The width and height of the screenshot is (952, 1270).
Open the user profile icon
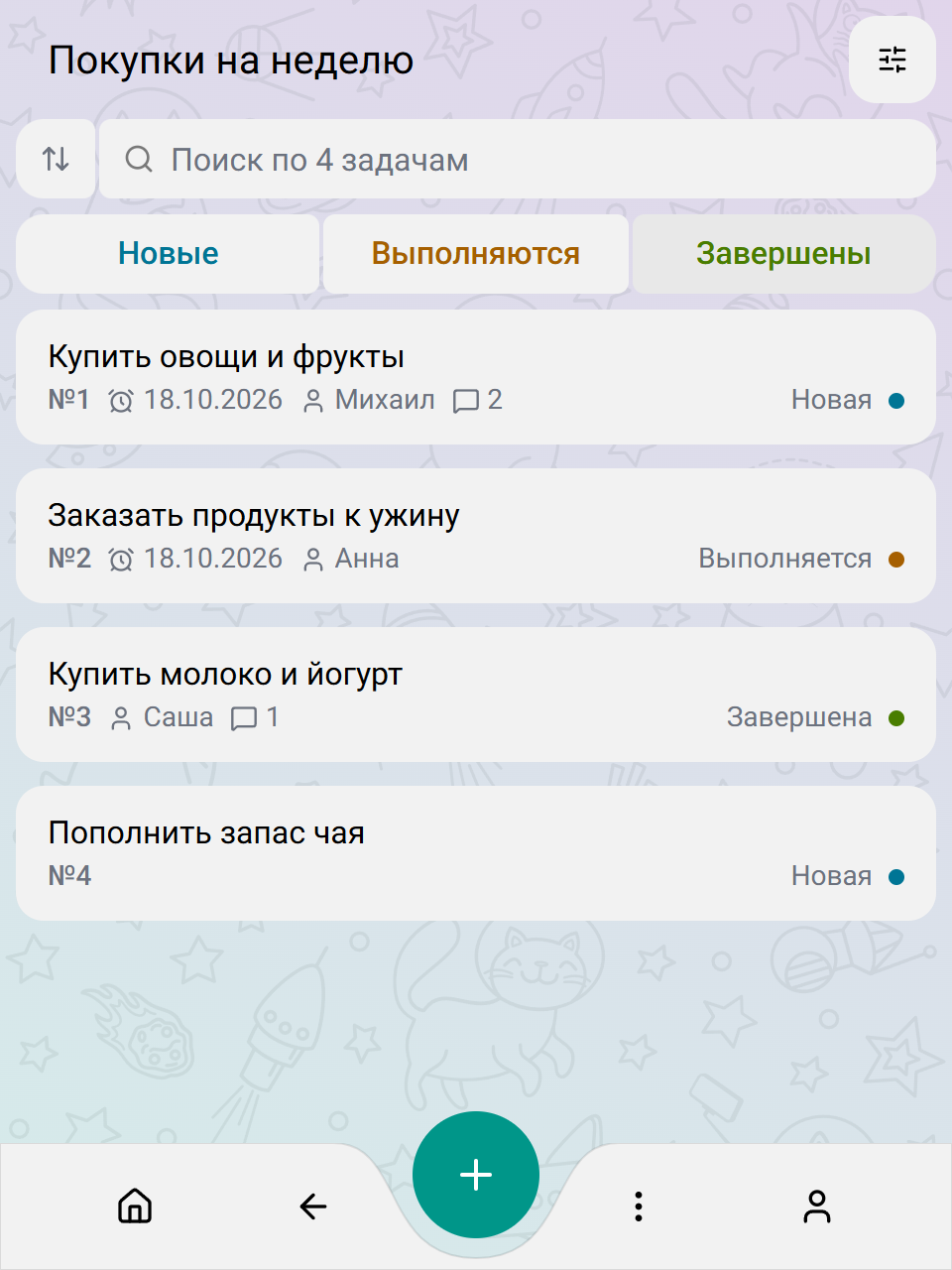click(817, 1206)
